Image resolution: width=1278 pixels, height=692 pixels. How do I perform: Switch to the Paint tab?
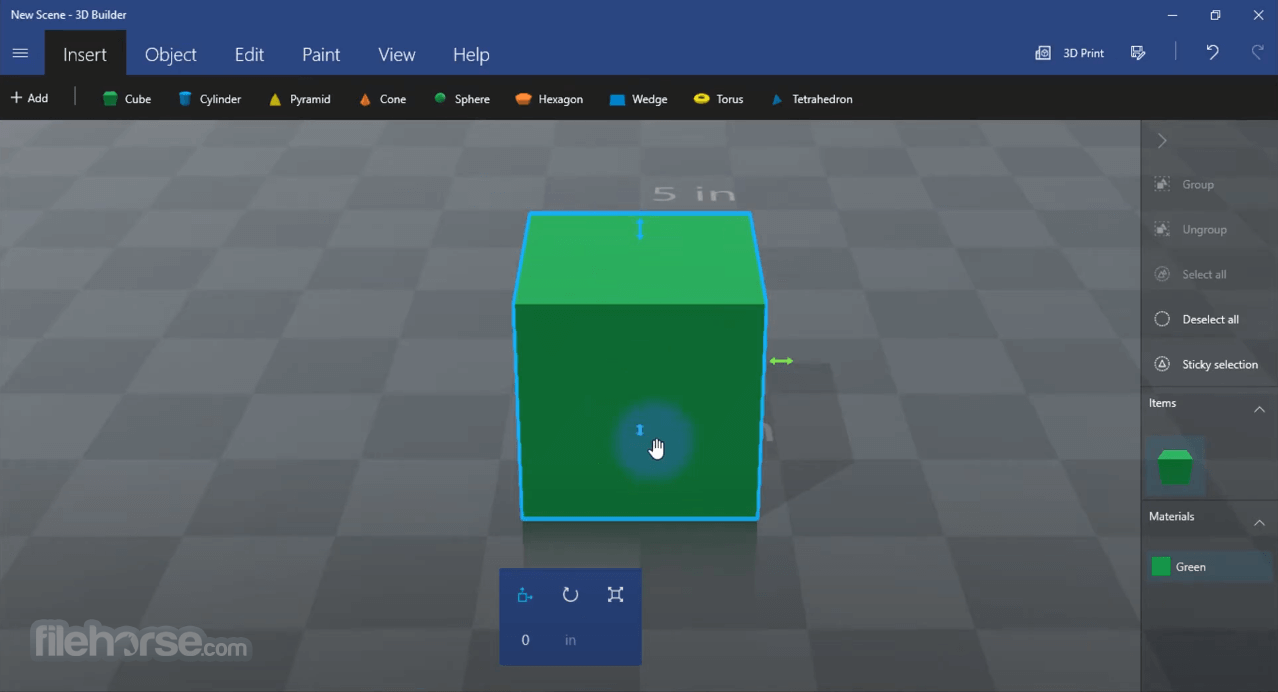tap(321, 54)
